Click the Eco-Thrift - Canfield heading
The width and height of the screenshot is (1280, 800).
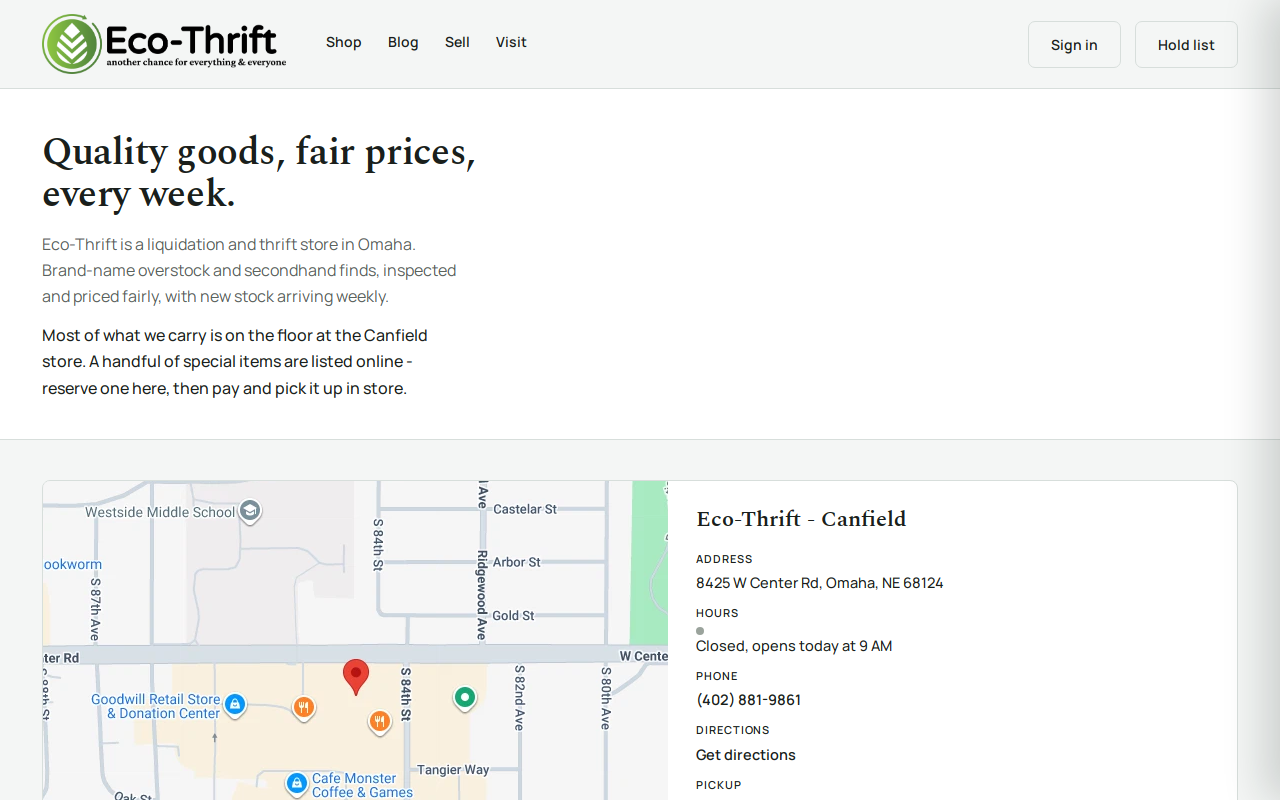tap(801, 519)
